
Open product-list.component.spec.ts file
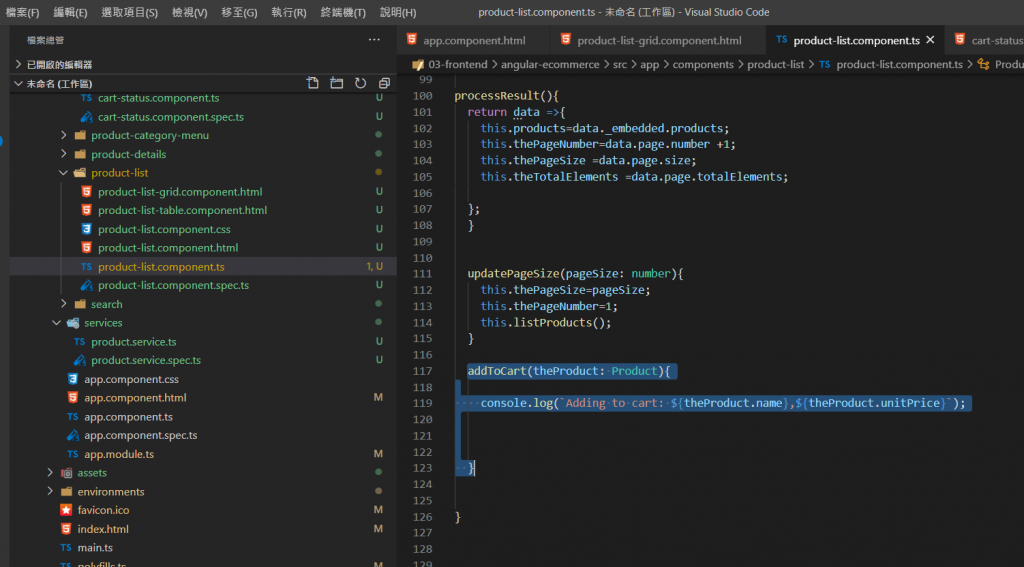[x=173, y=285]
